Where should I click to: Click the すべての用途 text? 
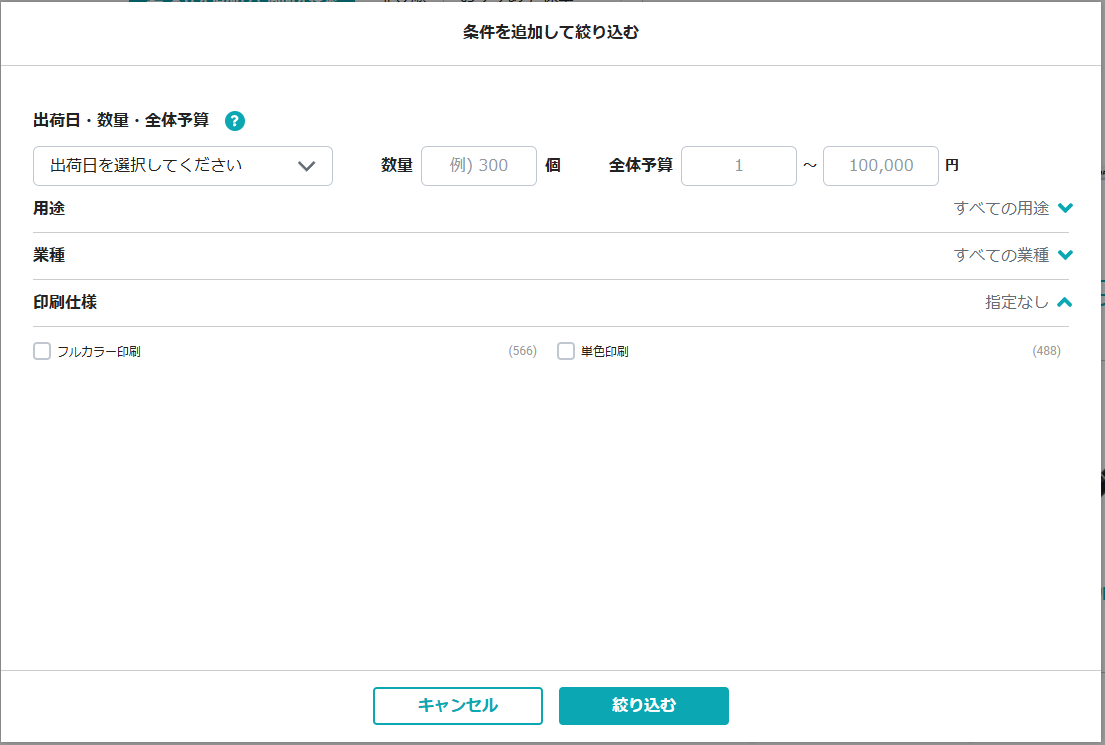point(1001,208)
